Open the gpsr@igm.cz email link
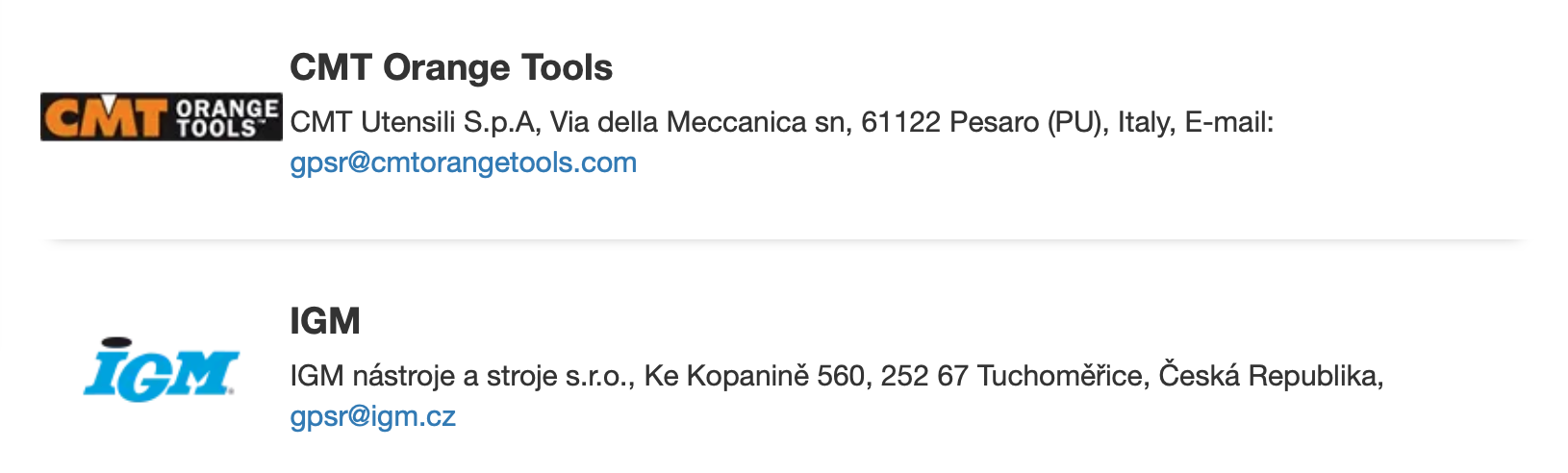 point(373,416)
